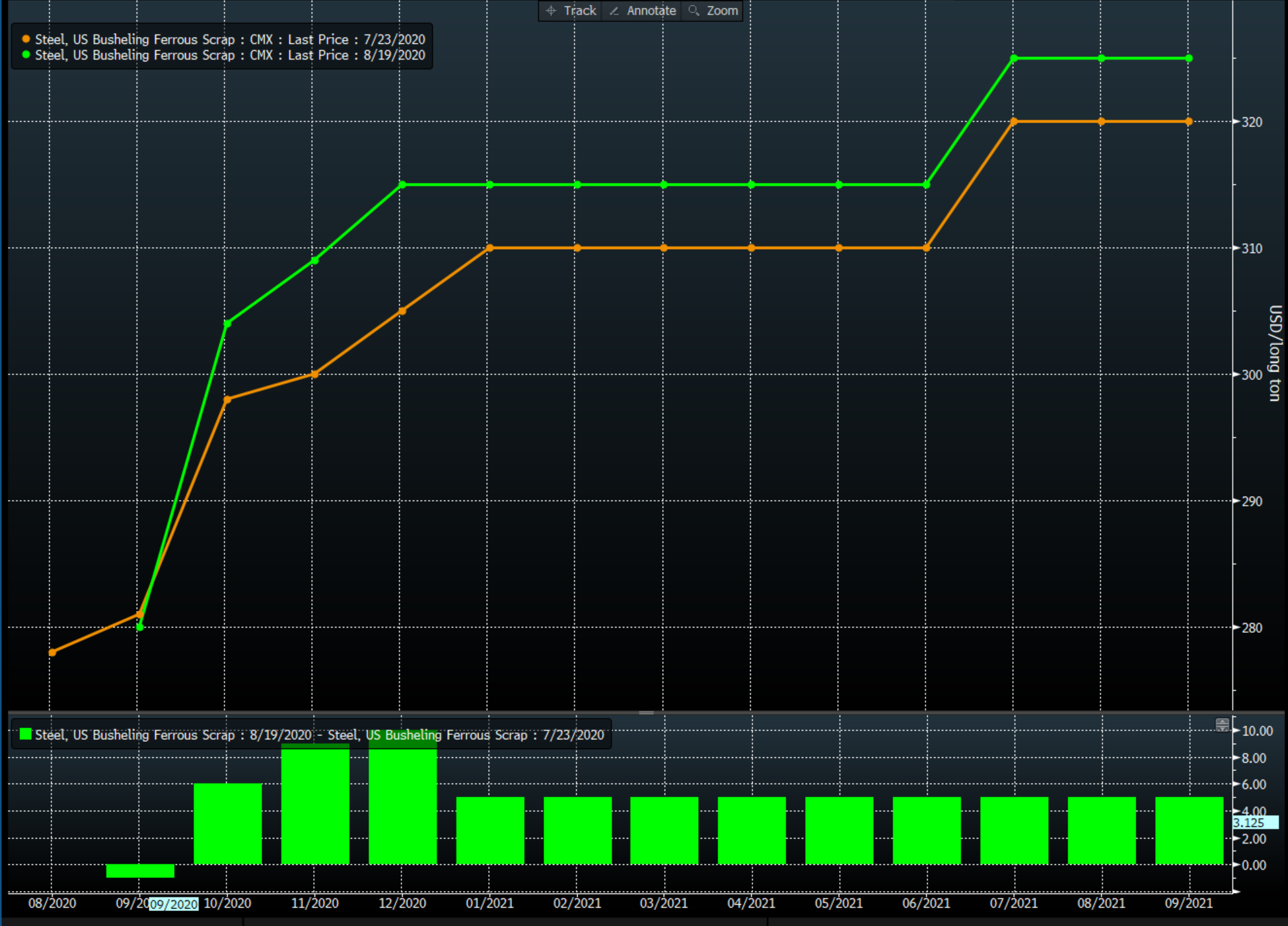The image size is (1288, 926).
Task: Click the negative 09/2020 spread bar
Action: [140, 871]
